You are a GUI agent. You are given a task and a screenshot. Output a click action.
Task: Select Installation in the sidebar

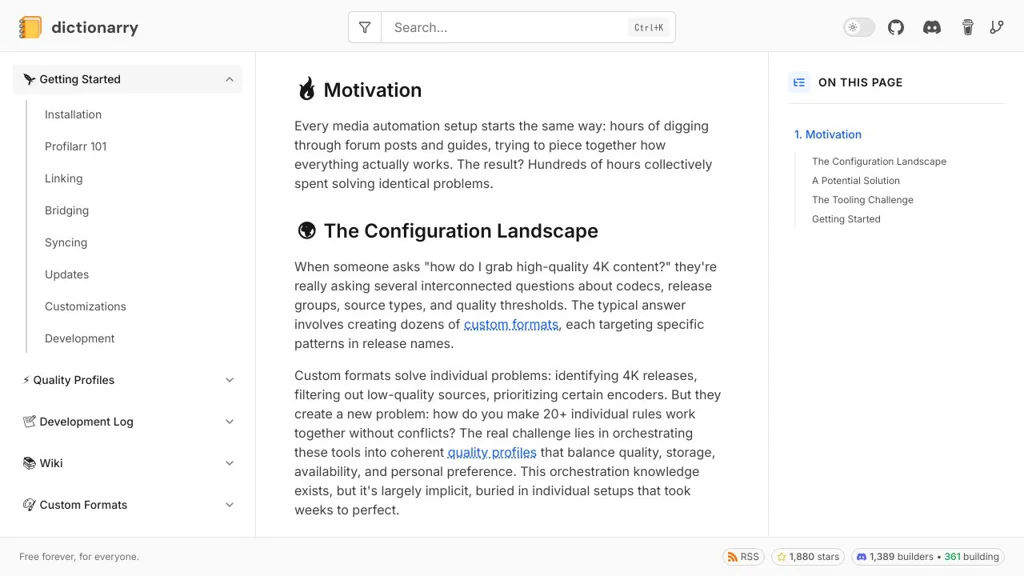(73, 114)
